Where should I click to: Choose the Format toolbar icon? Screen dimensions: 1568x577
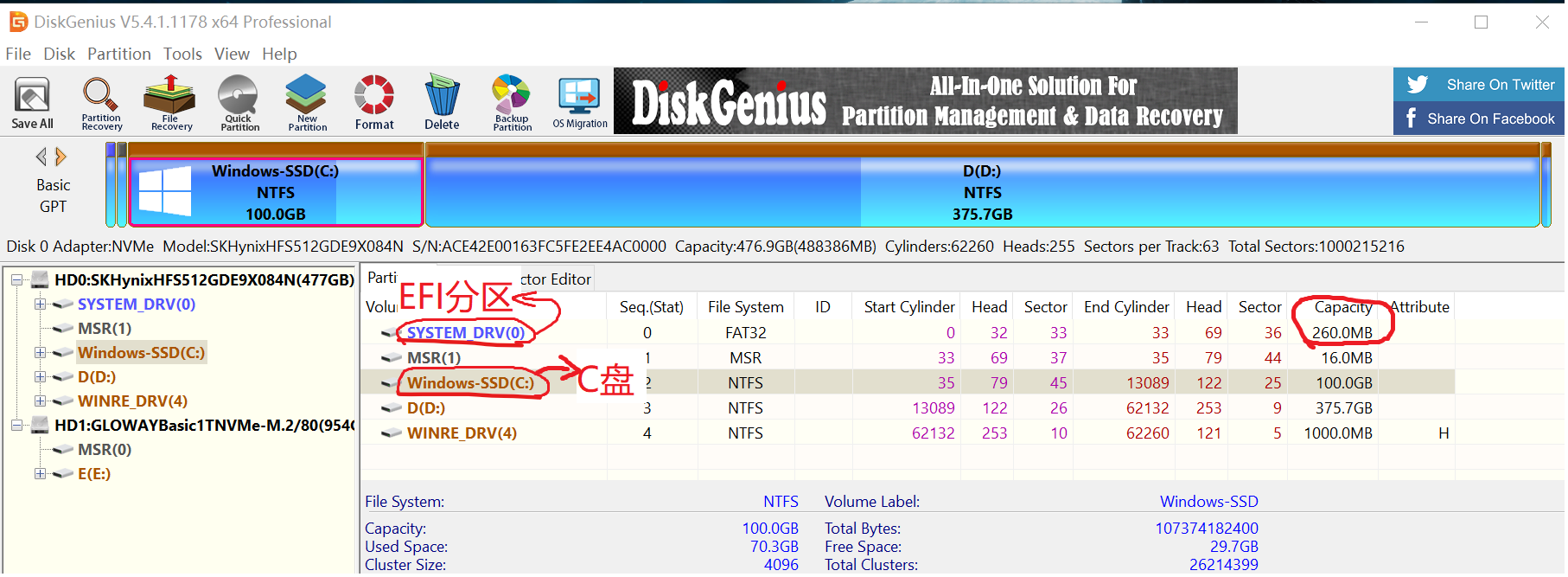pyautogui.click(x=374, y=103)
